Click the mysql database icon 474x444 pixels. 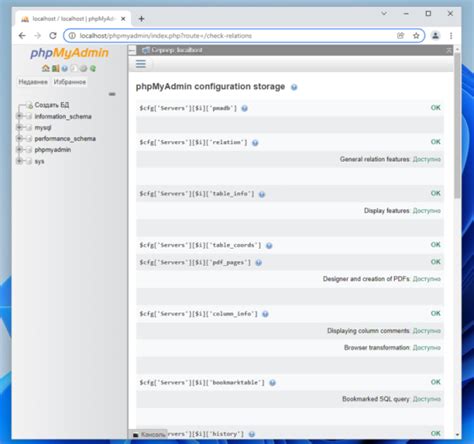coord(29,128)
